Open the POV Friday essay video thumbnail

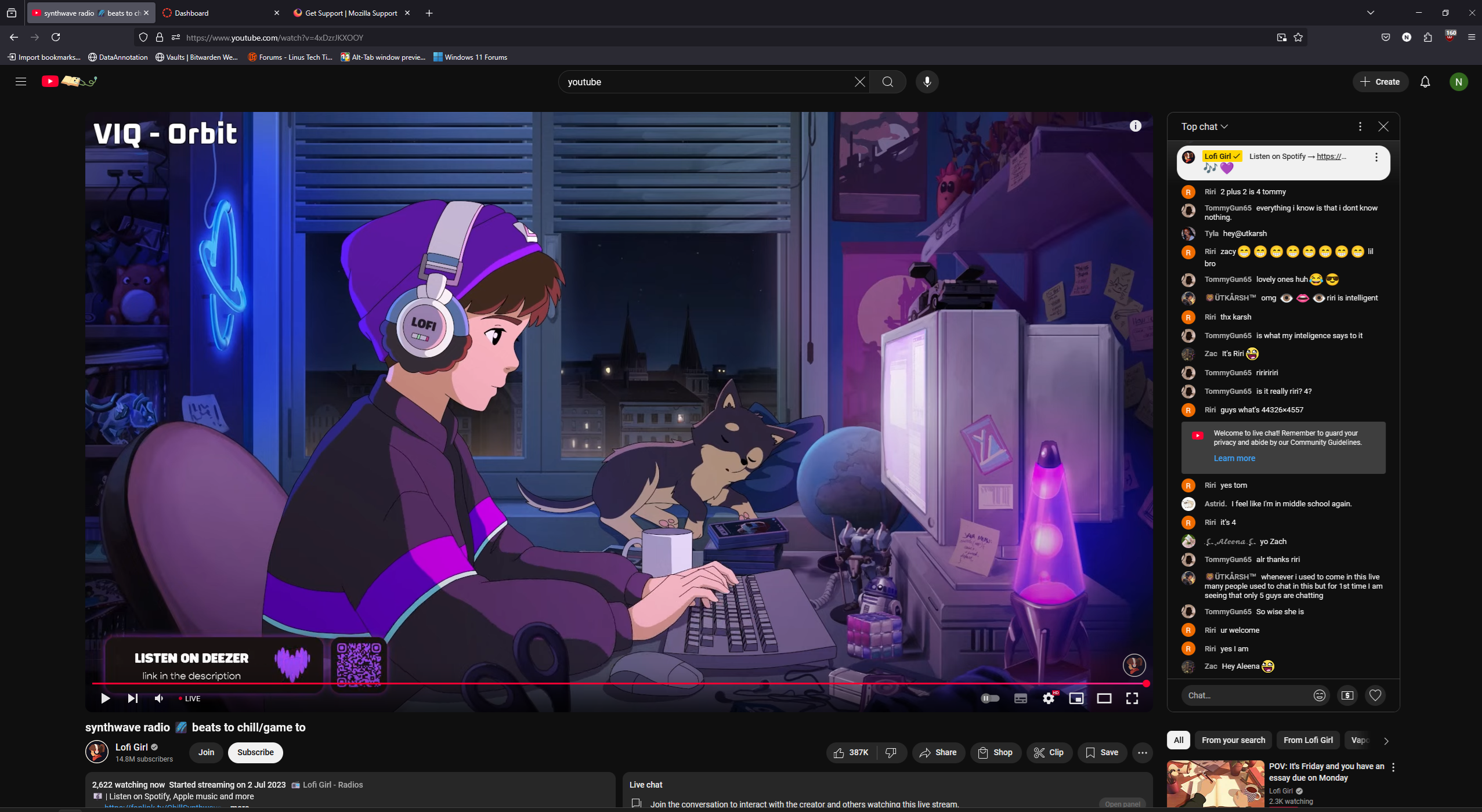pyautogui.click(x=1215, y=784)
